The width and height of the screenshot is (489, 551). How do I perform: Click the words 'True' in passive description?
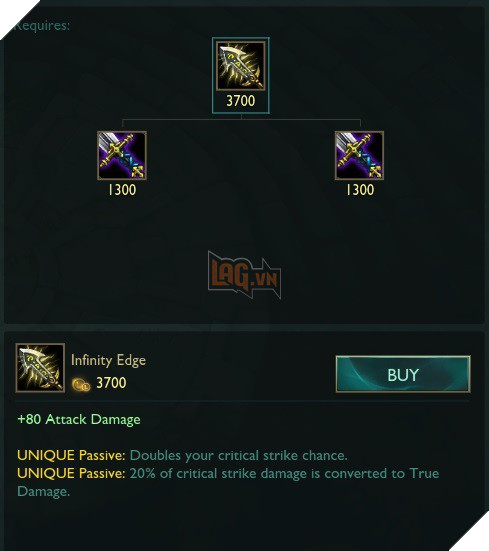point(424,473)
